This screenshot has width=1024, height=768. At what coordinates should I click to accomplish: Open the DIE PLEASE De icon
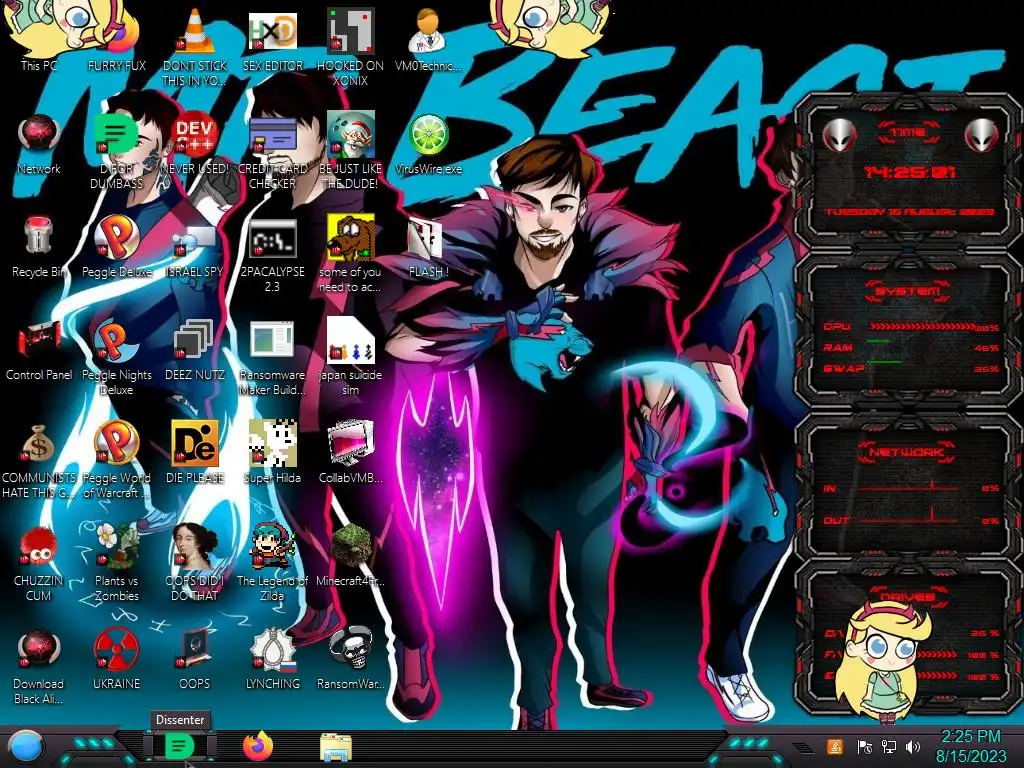(195, 452)
